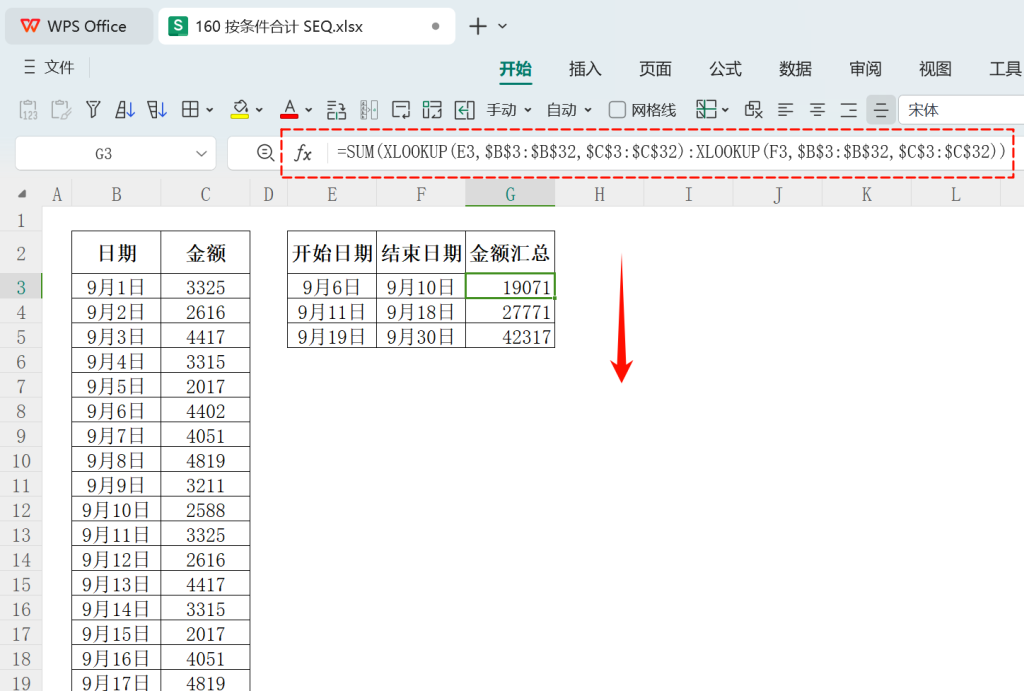Select cell with value 42317
Viewport: 1024px width, 691px height.
[x=510, y=336]
